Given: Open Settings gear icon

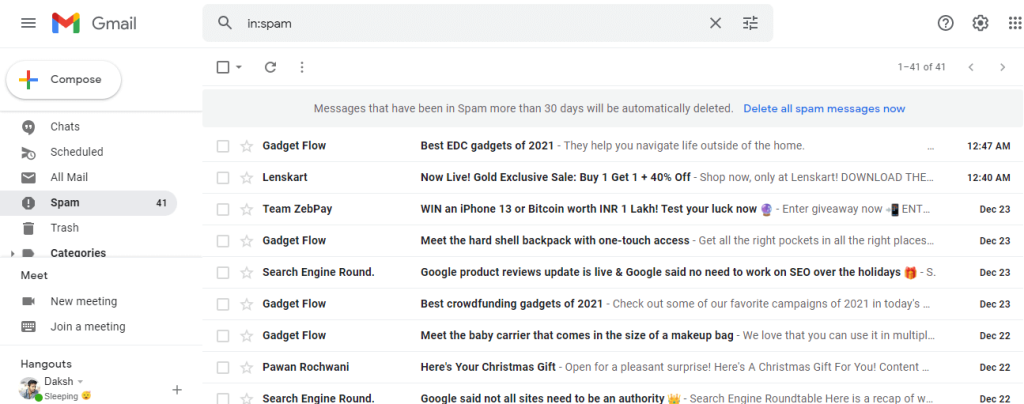Looking at the screenshot, I should click(x=980, y=23).
